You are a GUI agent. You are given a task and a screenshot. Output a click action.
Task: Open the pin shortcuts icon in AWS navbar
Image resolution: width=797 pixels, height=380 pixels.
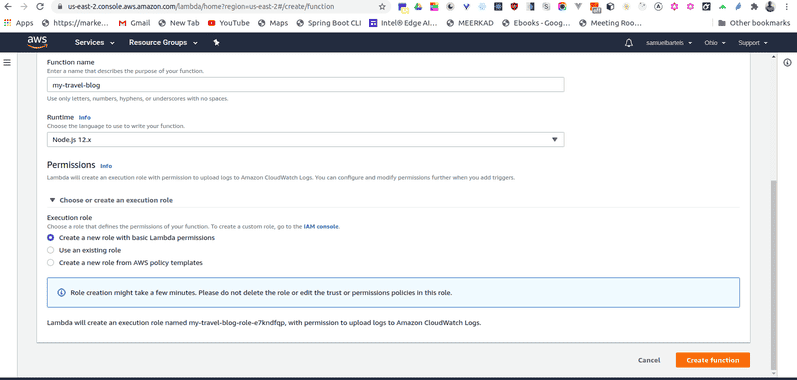217,43
